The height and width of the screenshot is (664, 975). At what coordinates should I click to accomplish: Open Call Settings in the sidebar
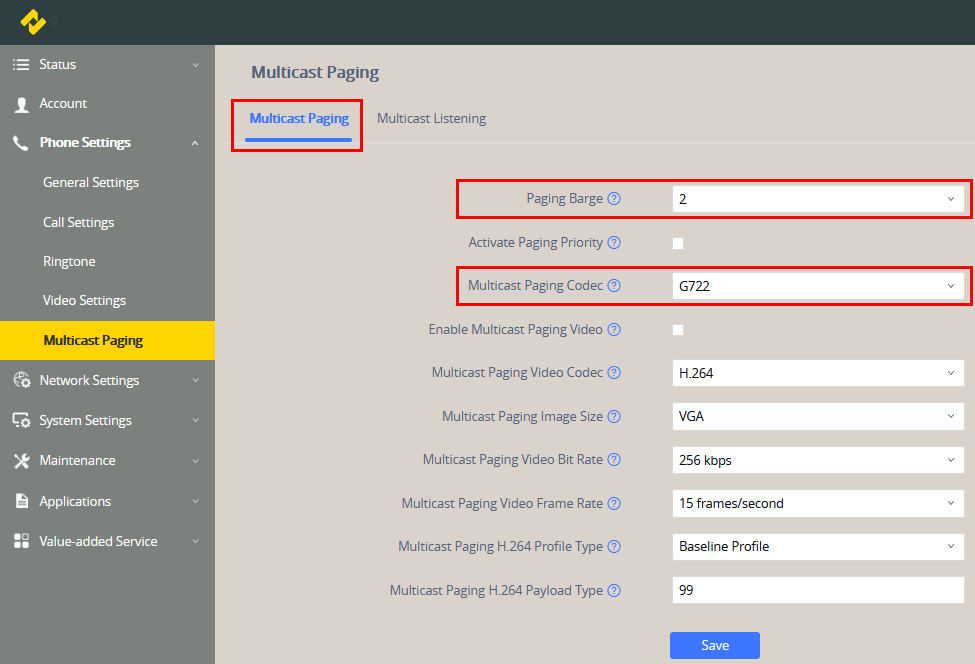point(78,222)
